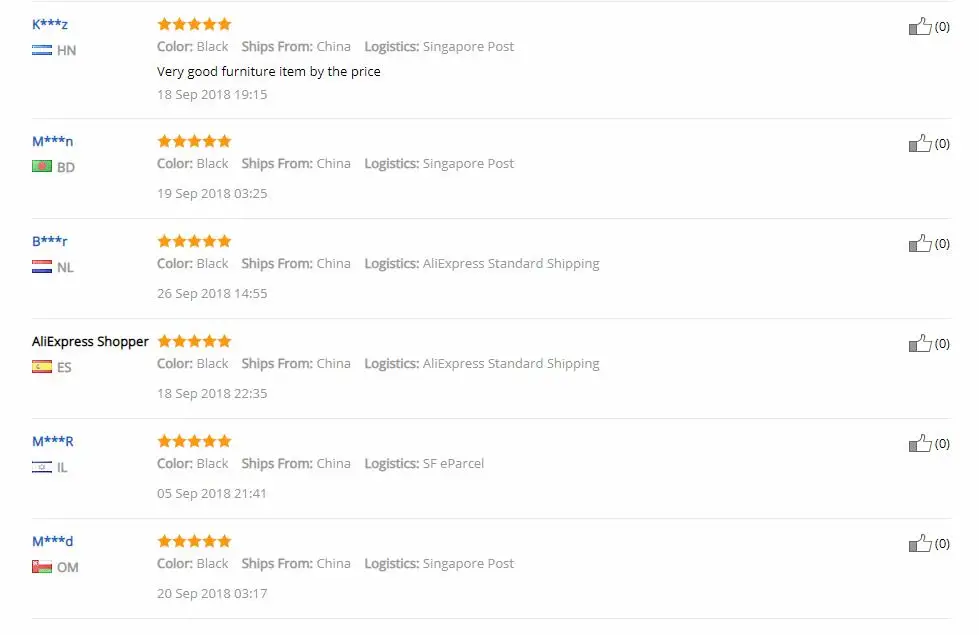Like the review by M***n from BD
Image resolution: width=979 pixels, height=635 pixels.
point(920,144)
